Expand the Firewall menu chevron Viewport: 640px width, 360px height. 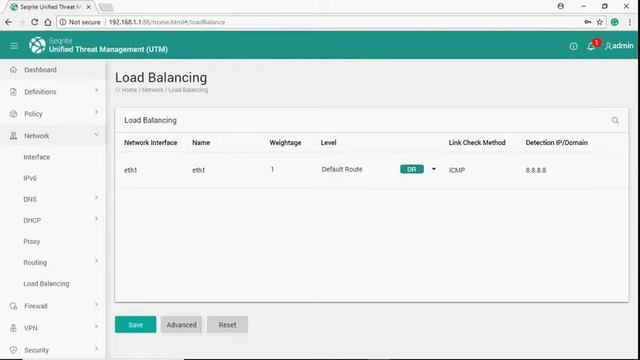click(96, 304)
